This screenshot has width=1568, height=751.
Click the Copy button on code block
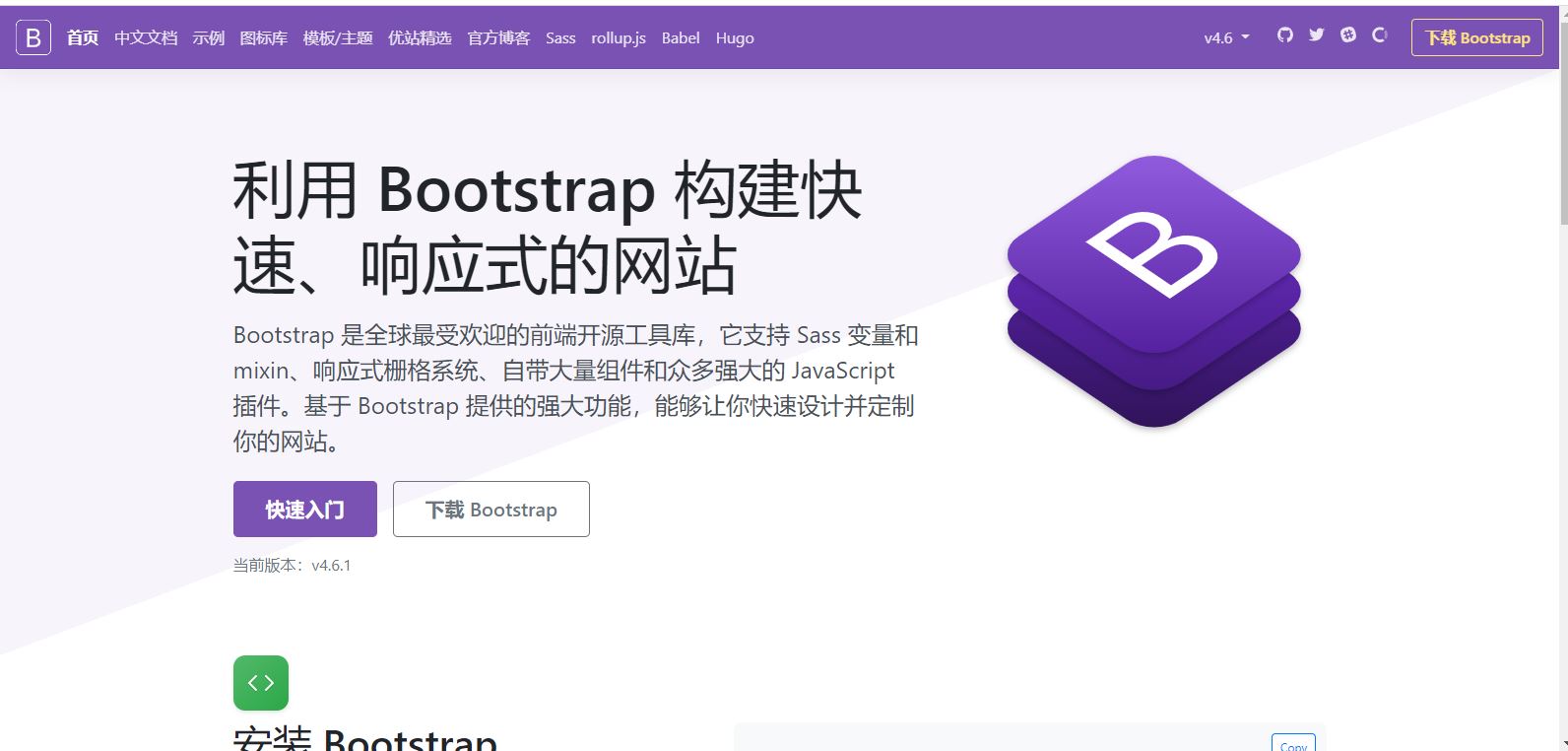1293,744
